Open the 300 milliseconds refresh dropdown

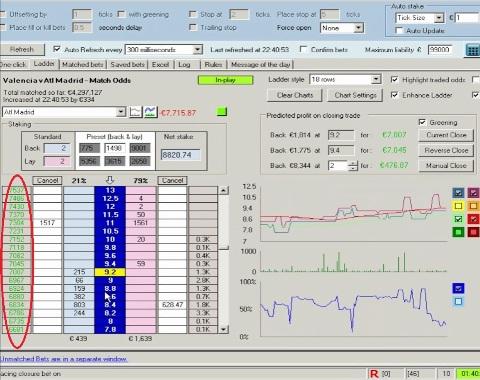198,50
